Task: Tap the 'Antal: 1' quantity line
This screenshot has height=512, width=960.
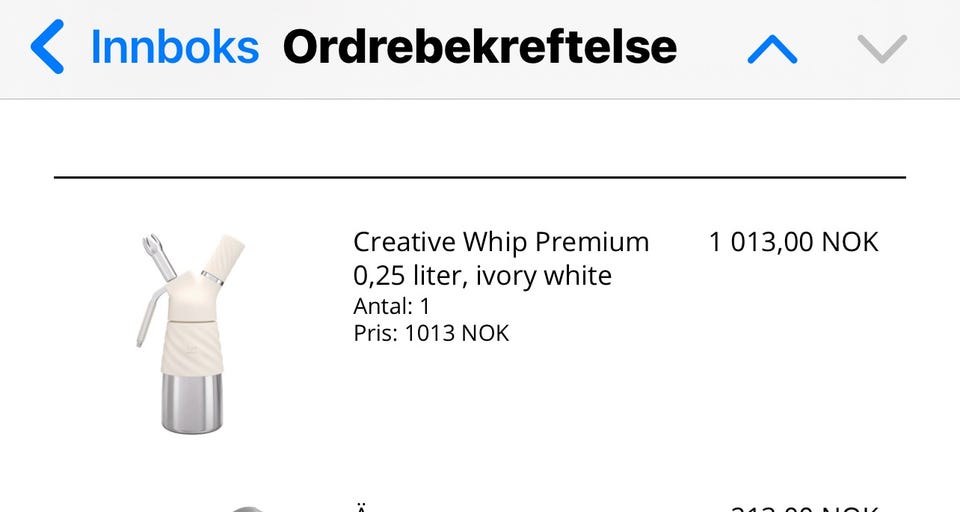Action: tap(392, 306)
